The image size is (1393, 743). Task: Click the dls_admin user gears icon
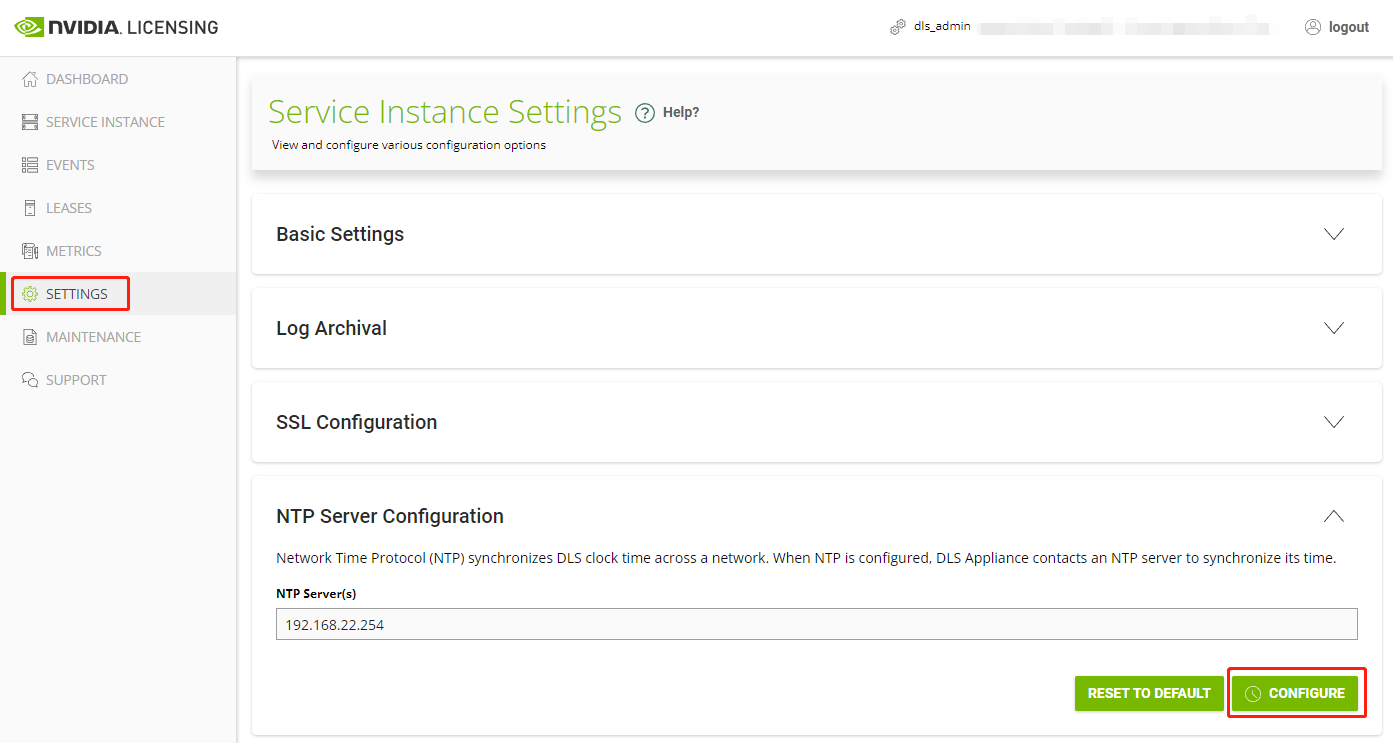898,27
